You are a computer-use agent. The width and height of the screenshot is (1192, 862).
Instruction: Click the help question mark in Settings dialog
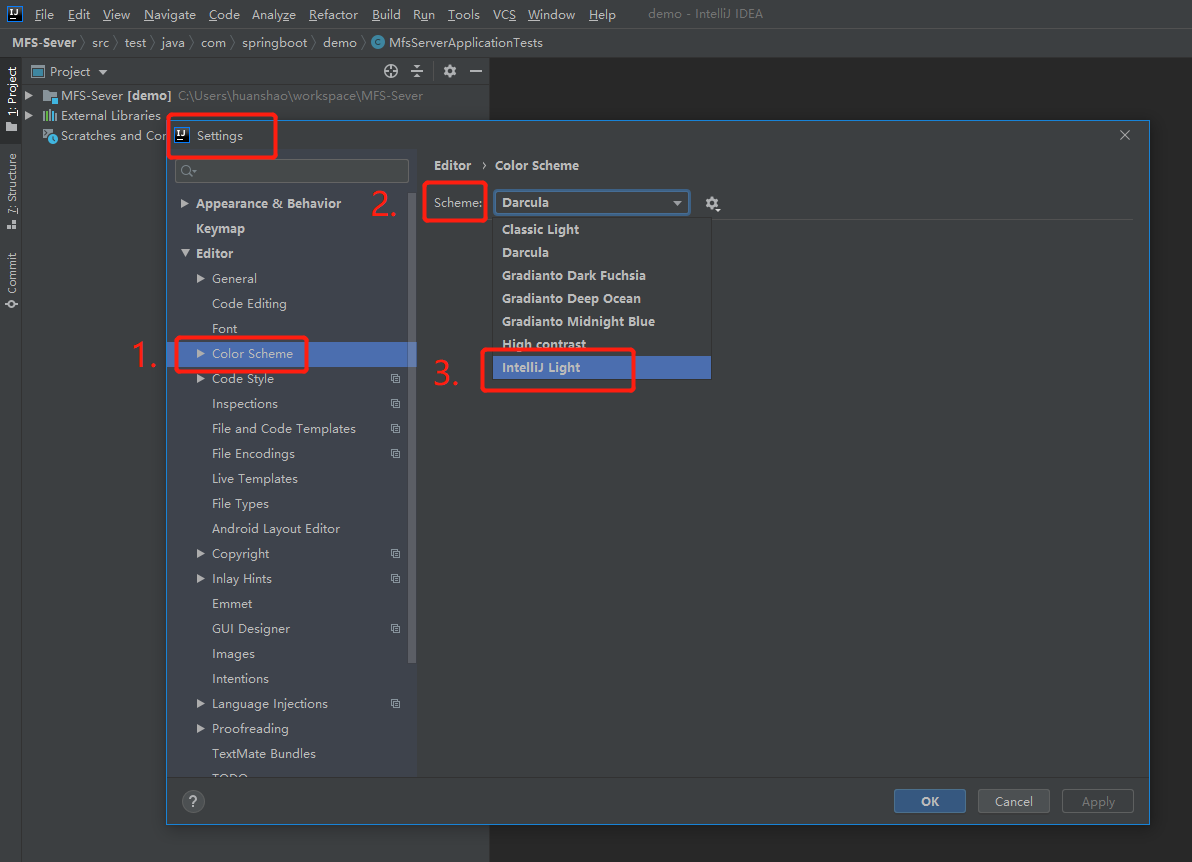[193, 801]
